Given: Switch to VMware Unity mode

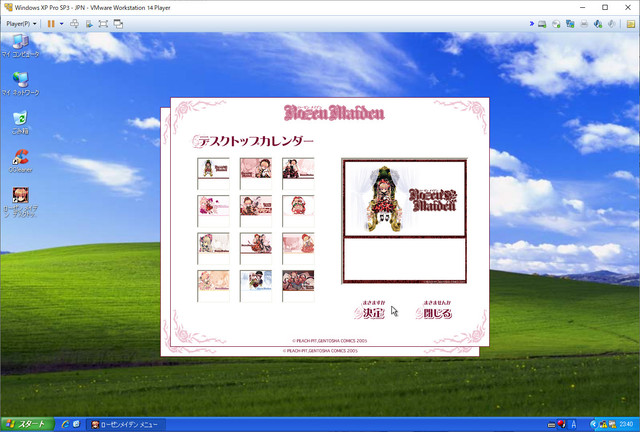Looking at the screenshot, I should point(118,24).
